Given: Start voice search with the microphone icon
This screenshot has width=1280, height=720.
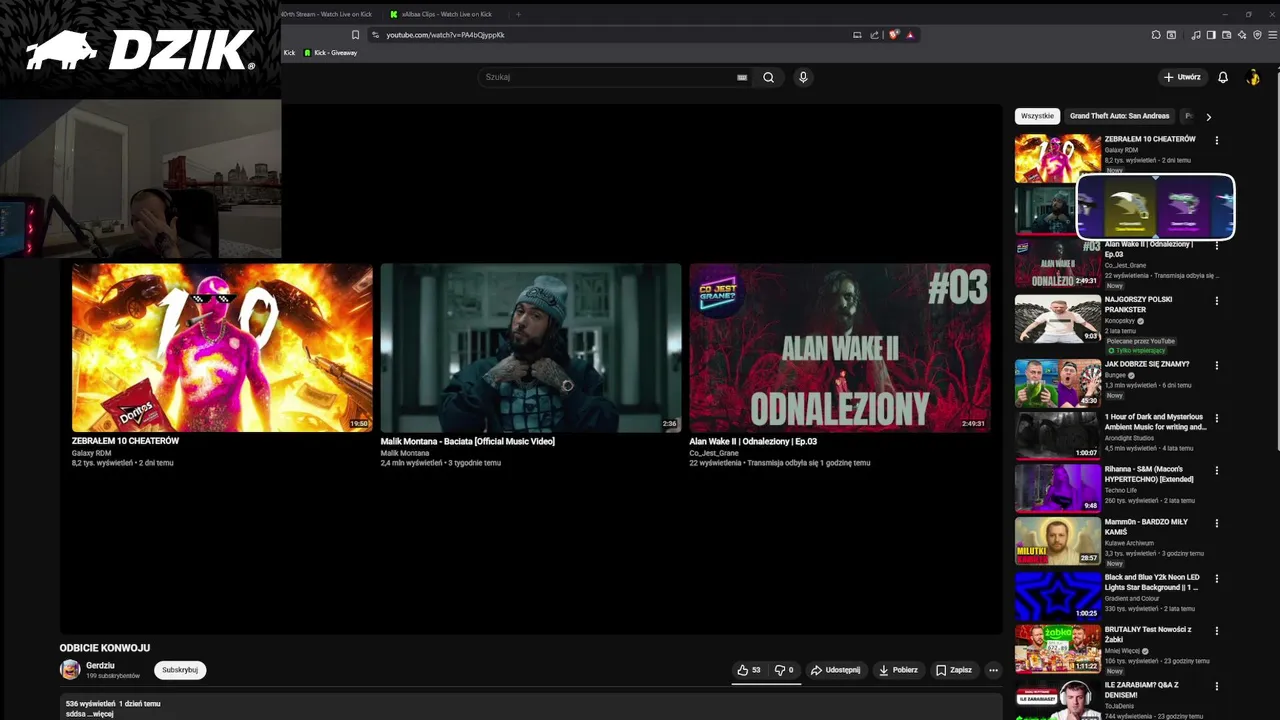Looking at the screenshot, I should 802,77.
